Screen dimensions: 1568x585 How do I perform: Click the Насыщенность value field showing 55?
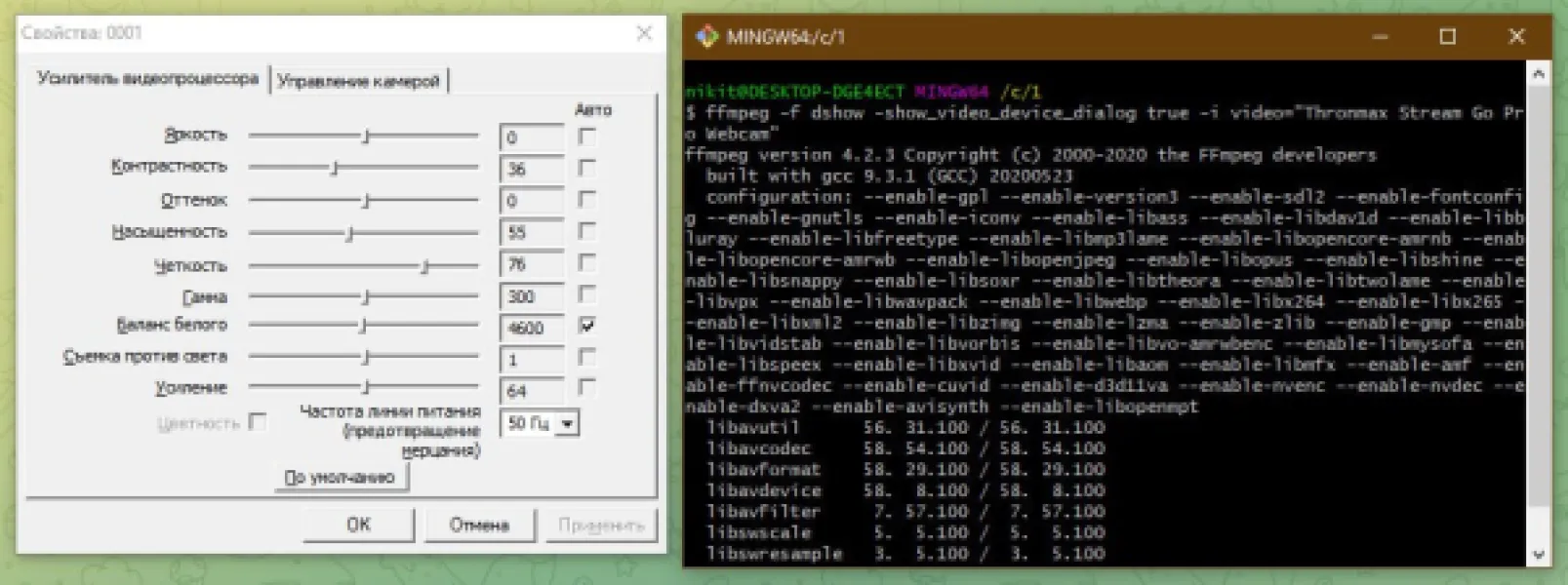[532, 233]
